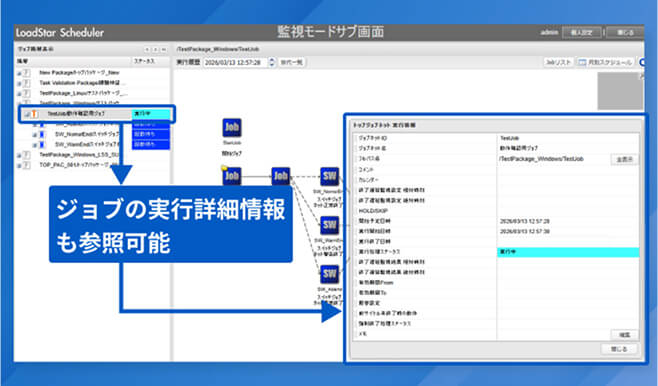Click the 2026/03/13 12:57:28 scheduled start value
Viewport: 658px width, 386px height.
[525, 221]
